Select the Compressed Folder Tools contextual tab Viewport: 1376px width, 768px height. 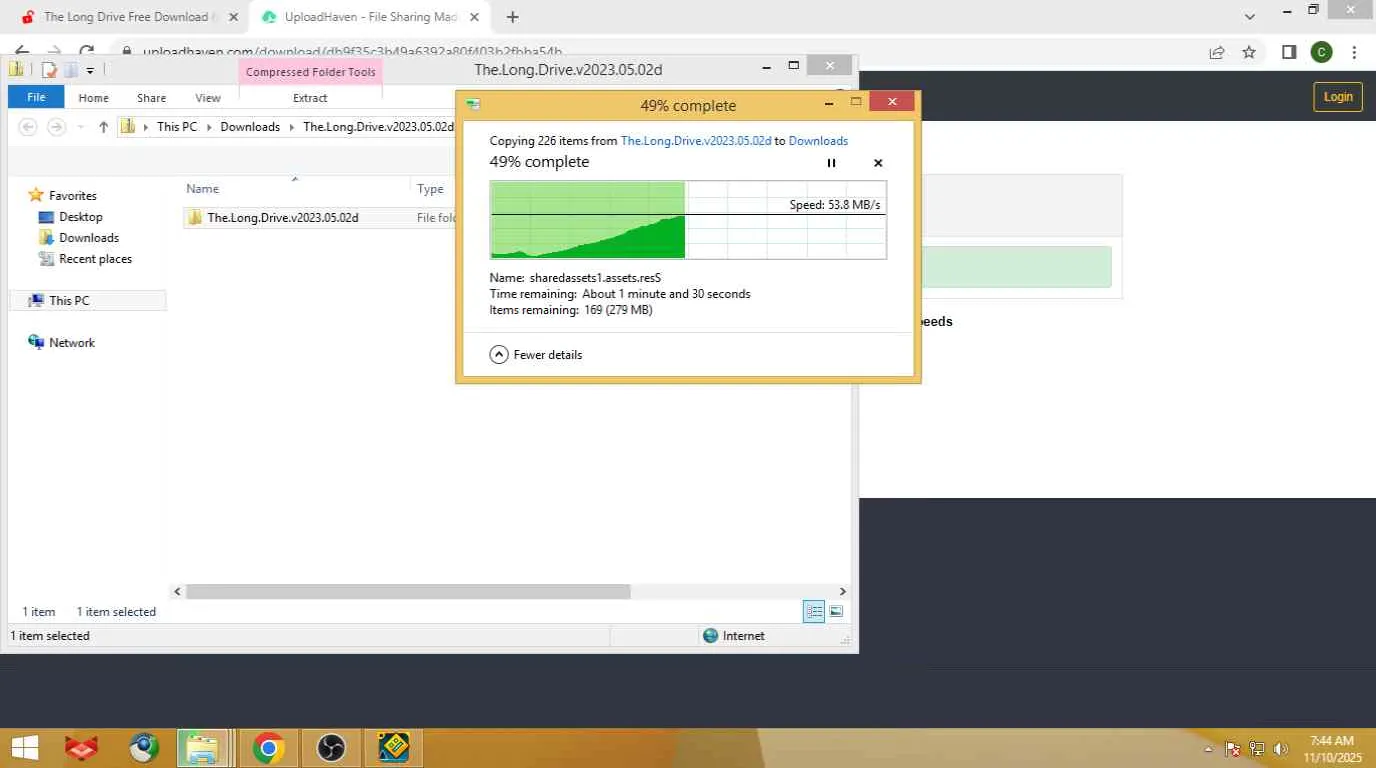point(311,72)
